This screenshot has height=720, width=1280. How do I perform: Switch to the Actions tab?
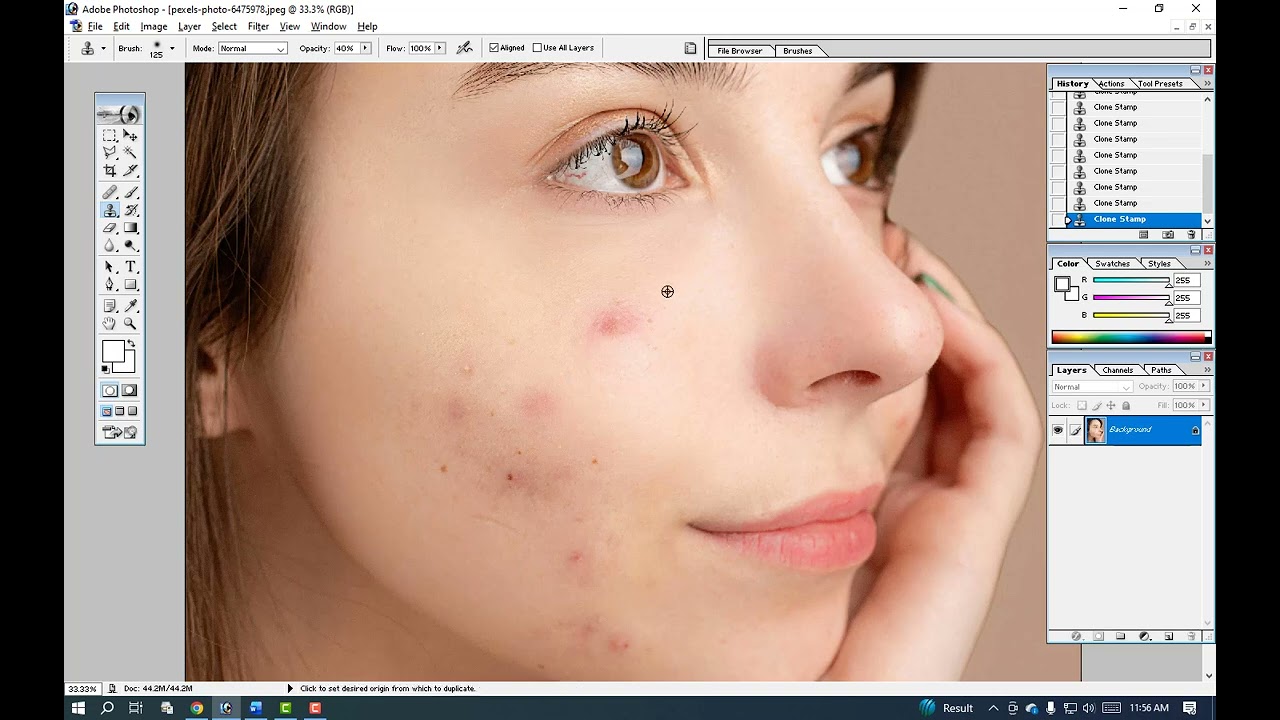tap(1112, 84)
